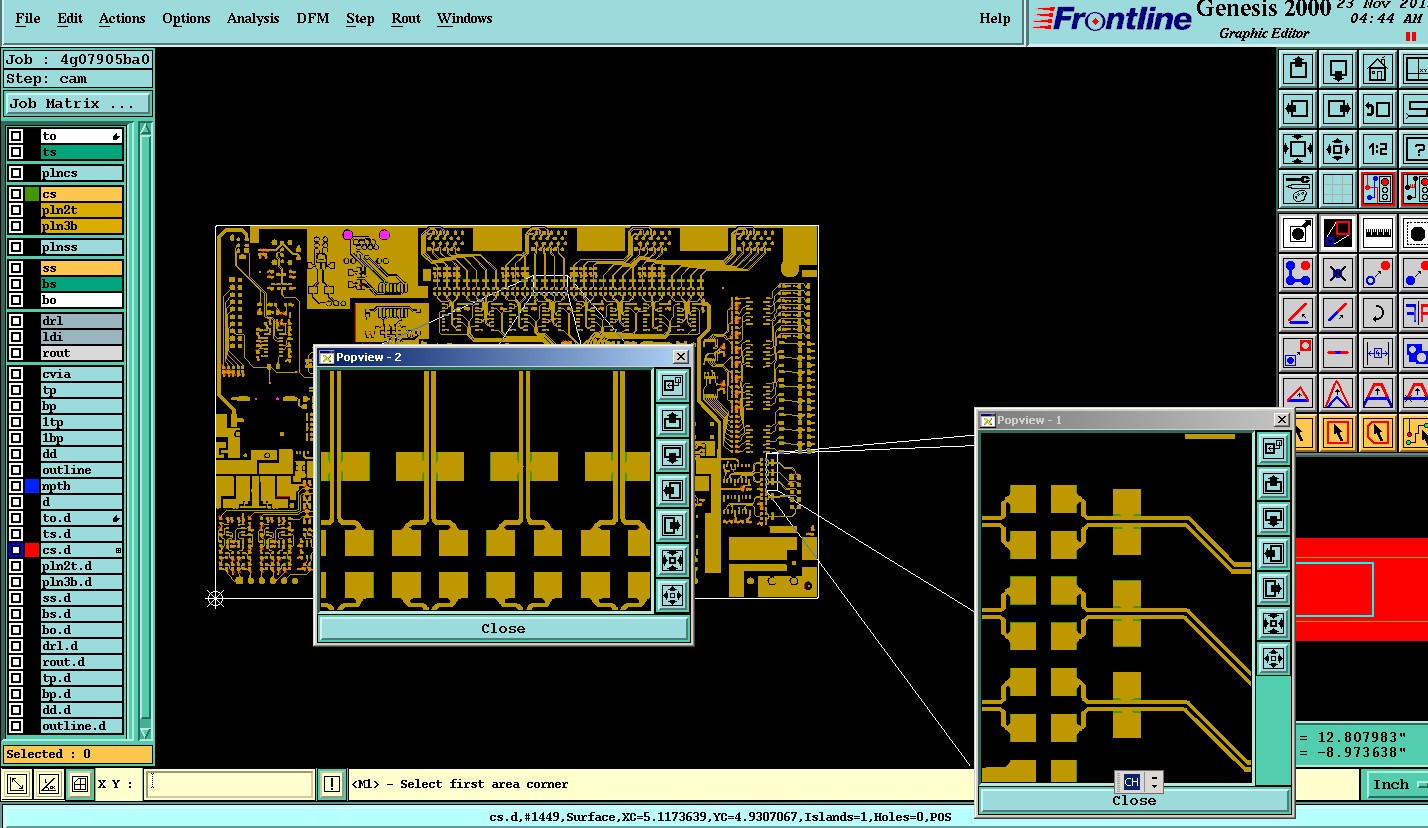
Task: Open the Actions menu
Action: [x=122, y=18]
